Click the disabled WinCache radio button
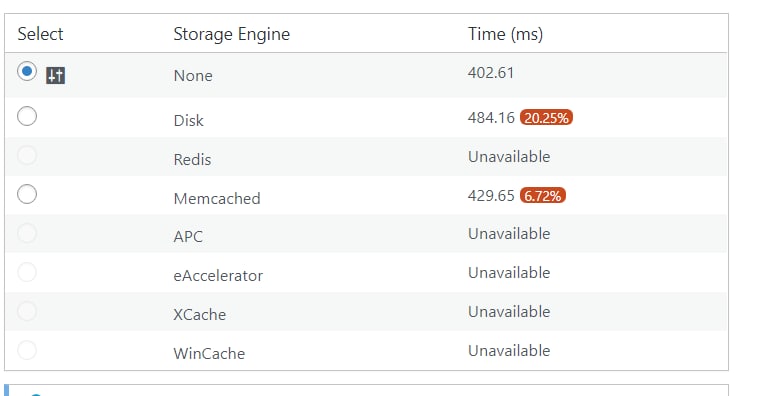This screenshot has height=396, width=761. pyautogui.click(x=27, y=349)
